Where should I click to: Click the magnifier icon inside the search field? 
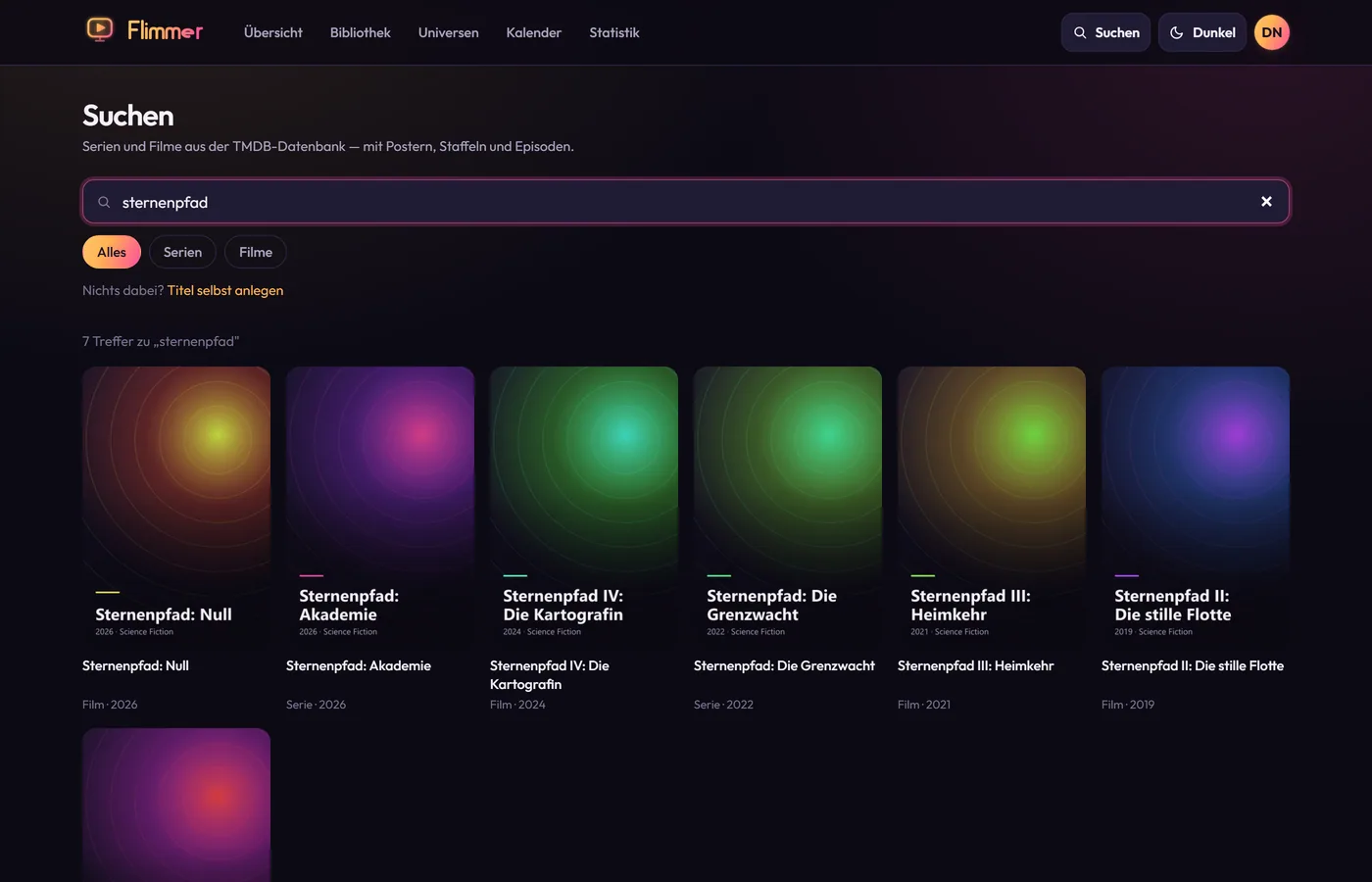click(x=104, y=203)
